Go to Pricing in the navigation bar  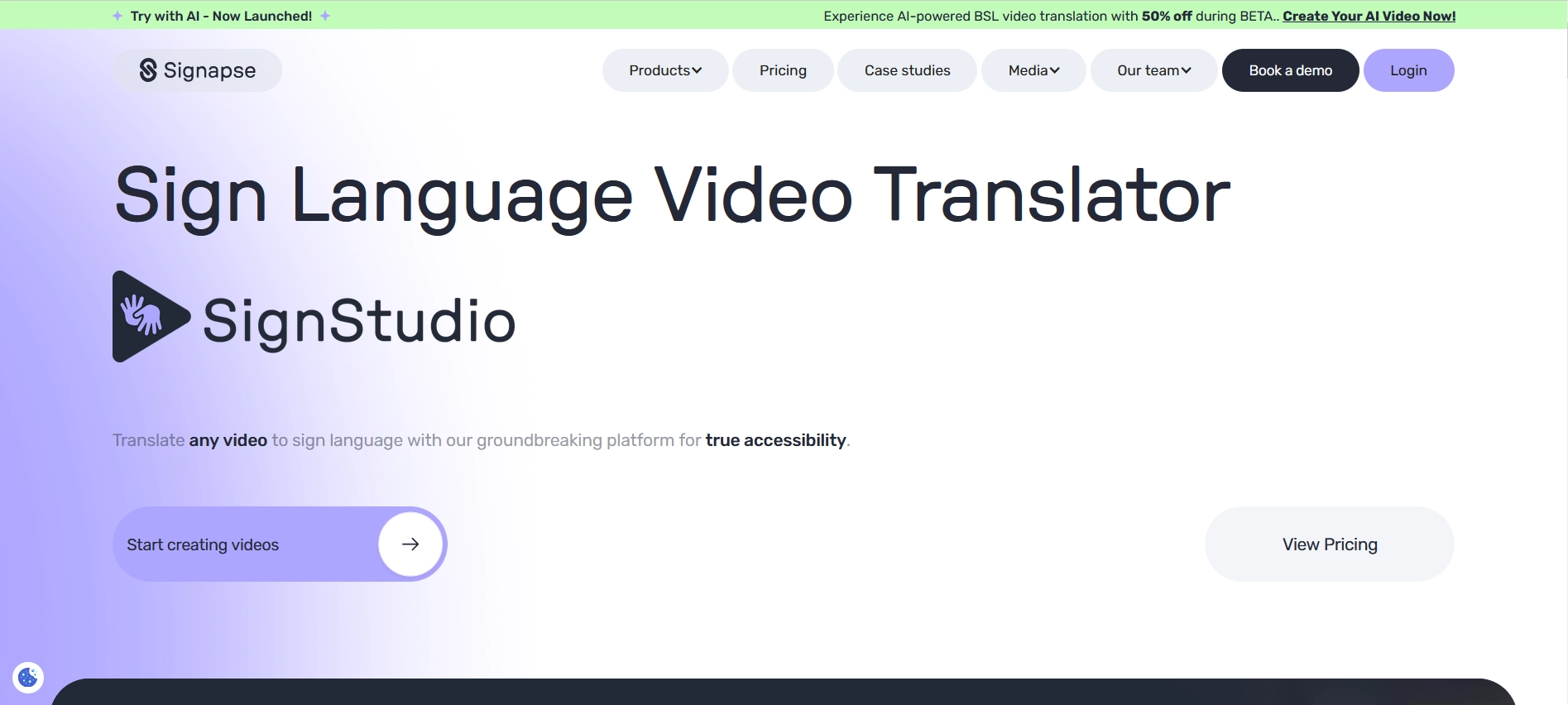pos(783,70)
